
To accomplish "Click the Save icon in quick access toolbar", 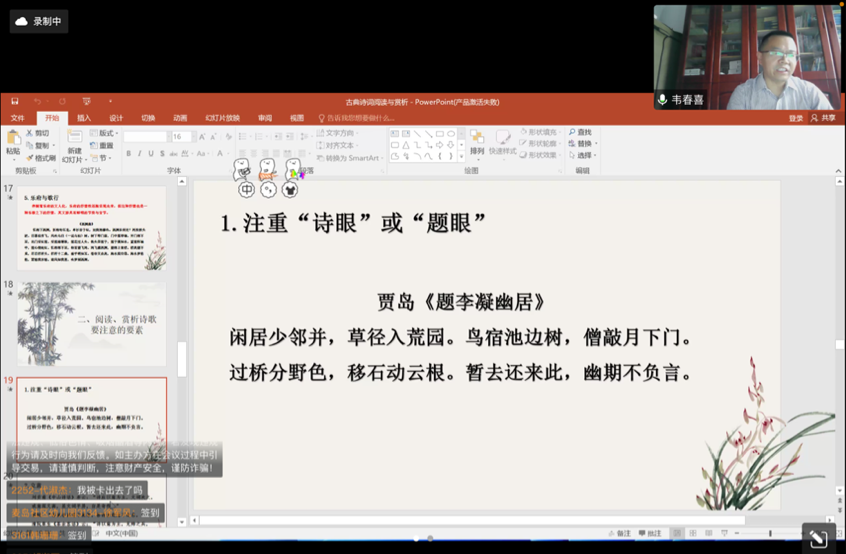I will (15, 101).
